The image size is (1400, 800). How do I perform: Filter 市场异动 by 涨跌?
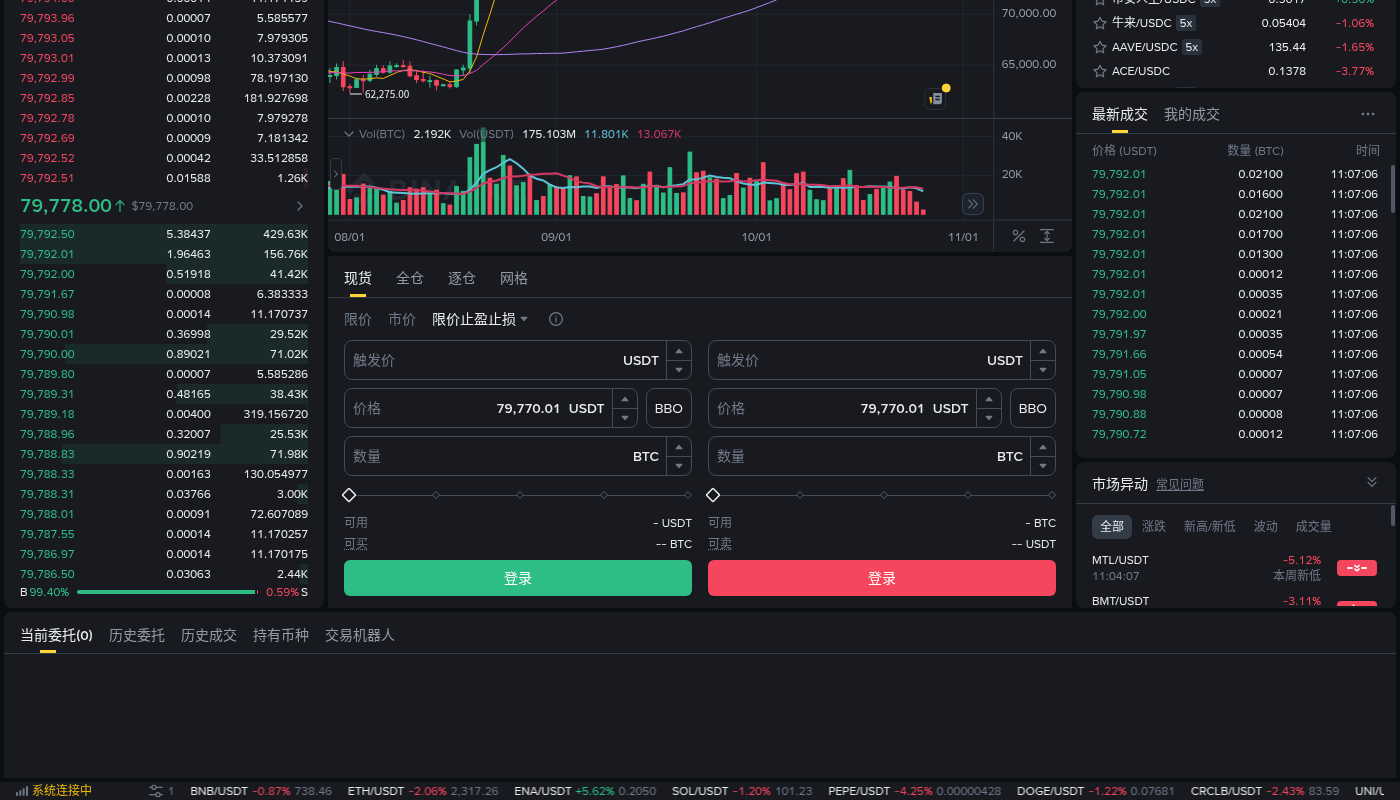click(1154, 526)
